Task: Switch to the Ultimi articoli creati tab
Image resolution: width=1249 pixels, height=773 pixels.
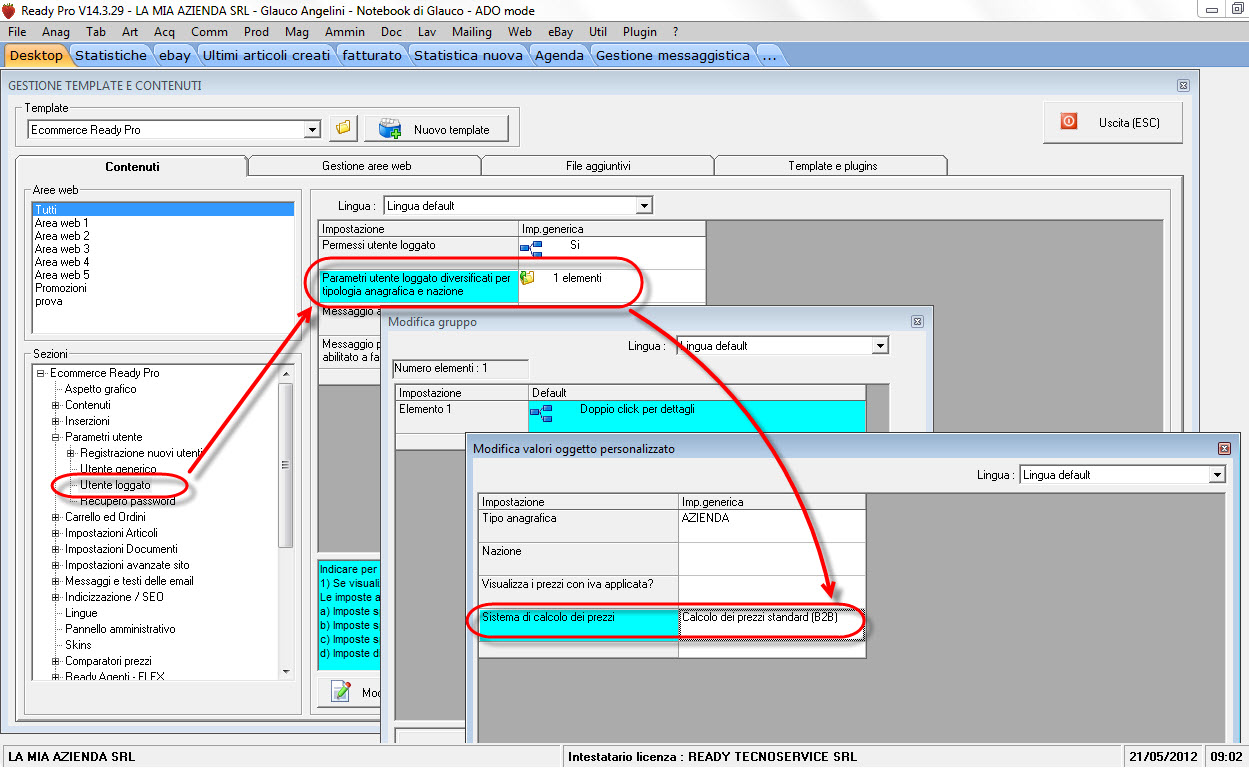Action: pyautogui.click(x=266, y=55)
